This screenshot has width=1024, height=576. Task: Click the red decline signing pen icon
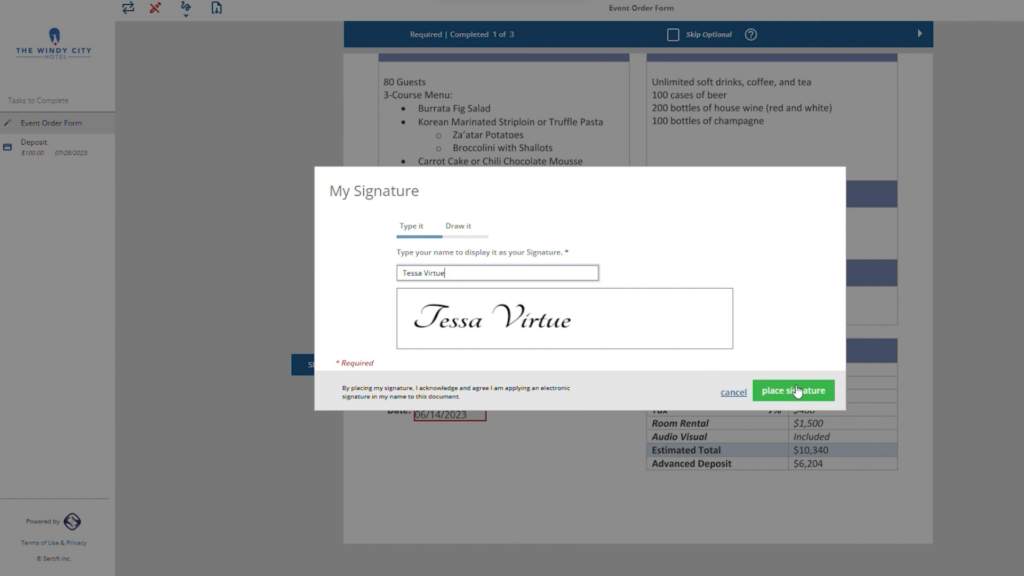coord(155,8)
